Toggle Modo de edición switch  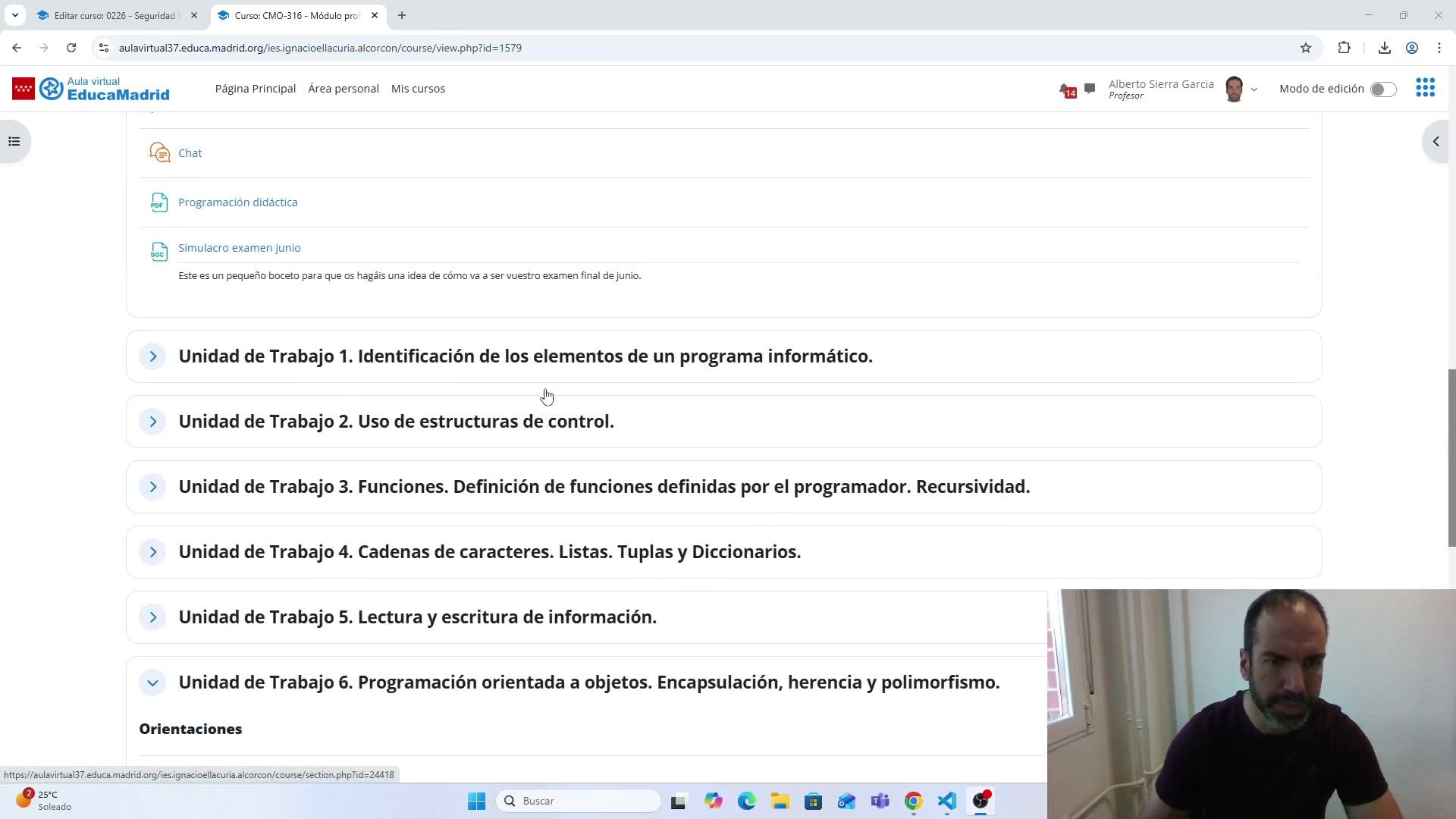coord(1382,89)
